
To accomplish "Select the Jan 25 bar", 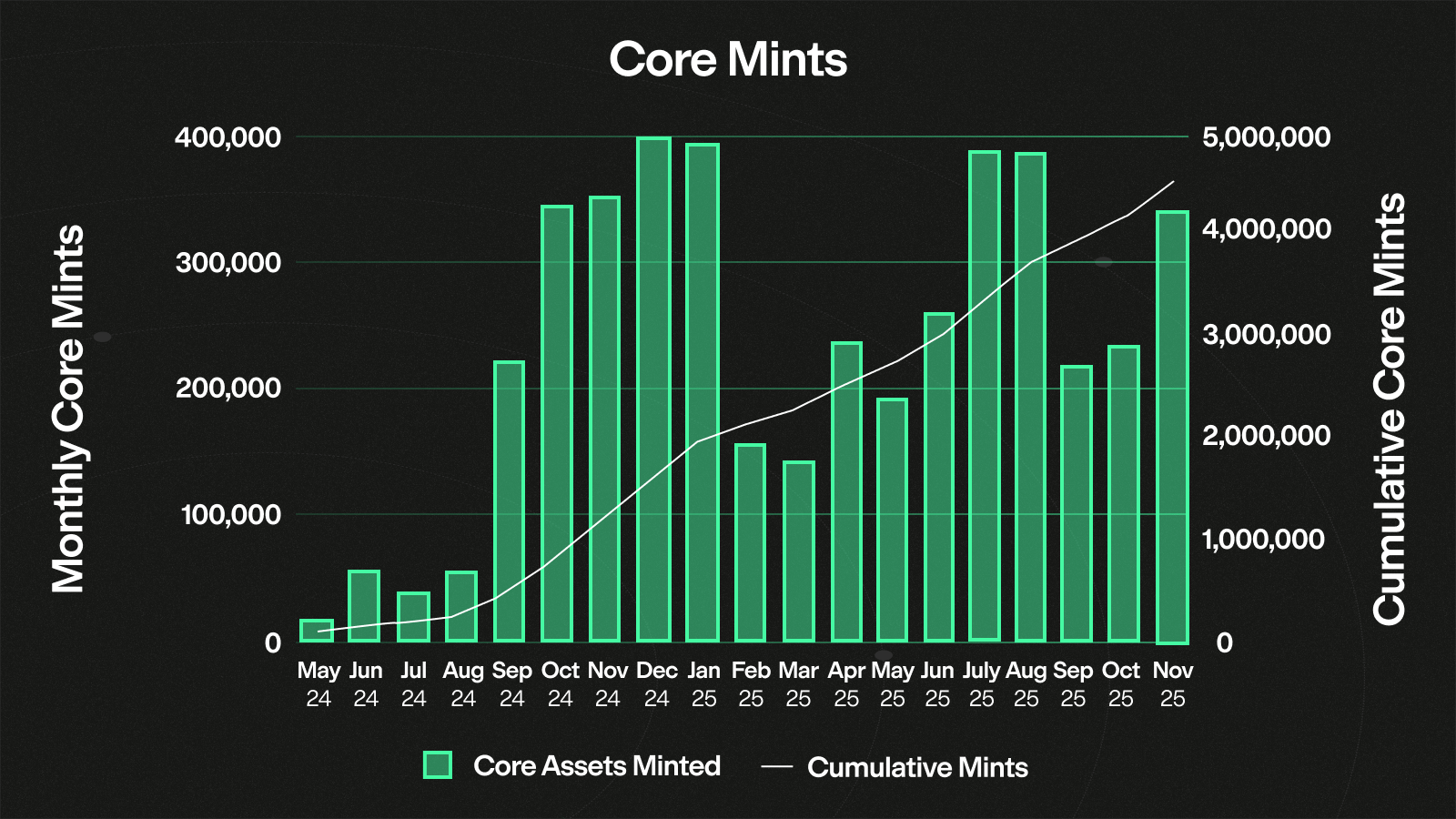I will point(703,392).
